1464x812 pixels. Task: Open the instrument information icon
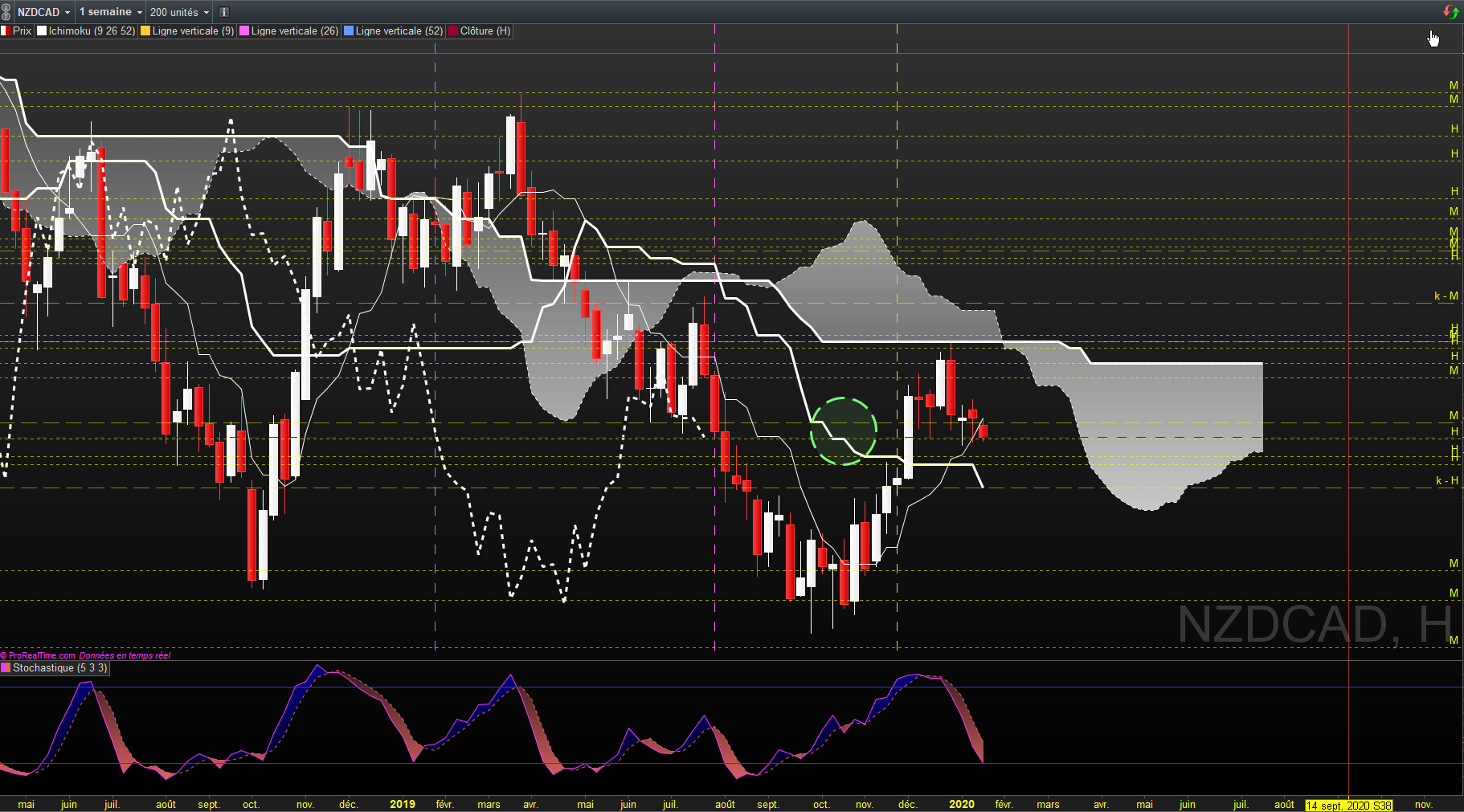click(x=224, y=12)
